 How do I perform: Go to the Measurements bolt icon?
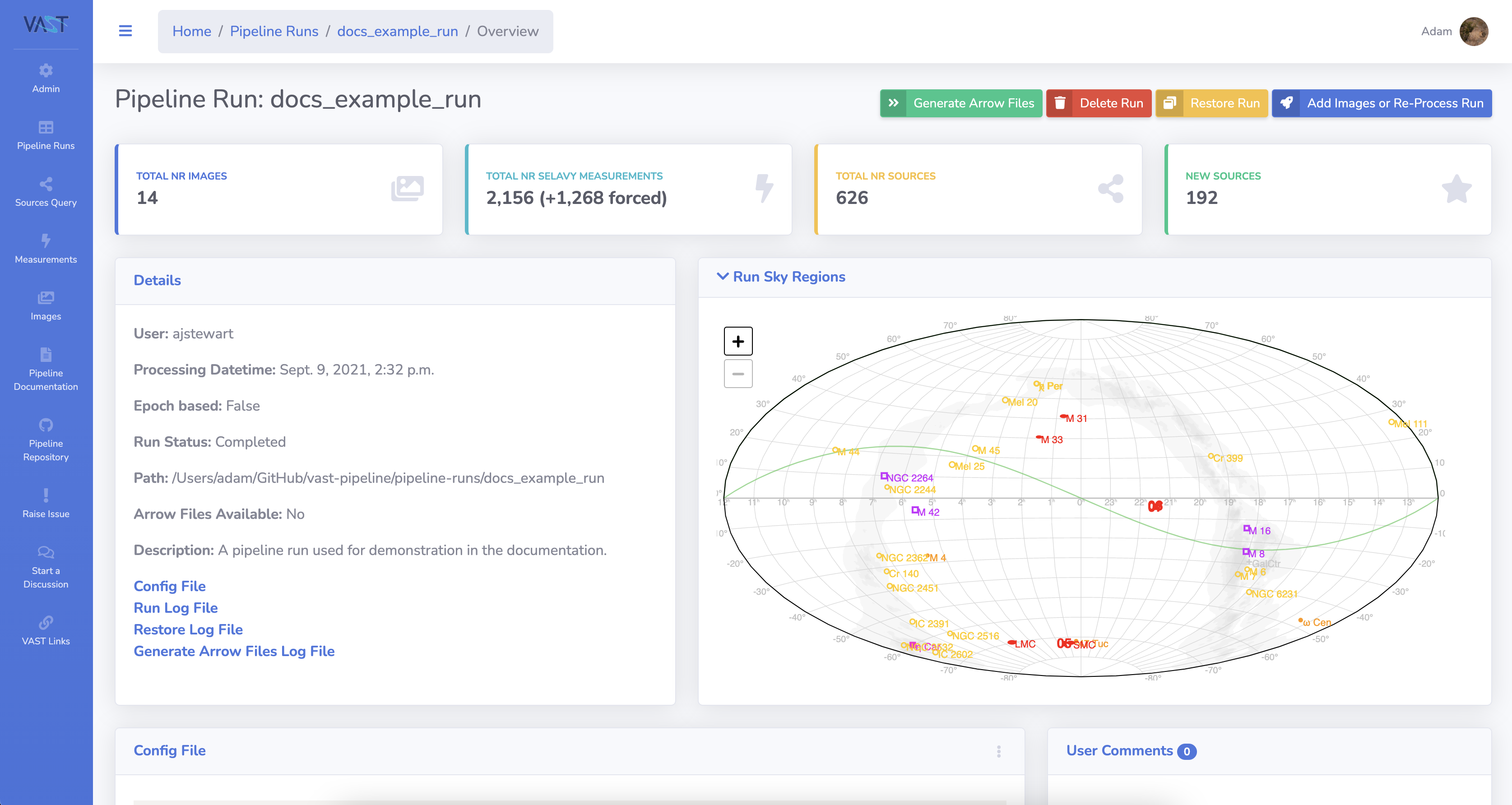click(46, 241)
